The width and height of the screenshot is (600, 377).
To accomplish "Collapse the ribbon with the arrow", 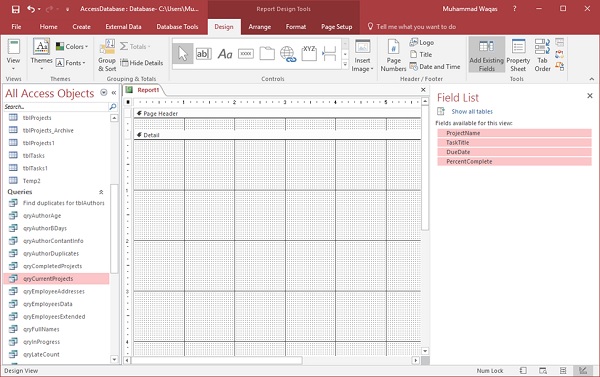I will tap(592, 79).
